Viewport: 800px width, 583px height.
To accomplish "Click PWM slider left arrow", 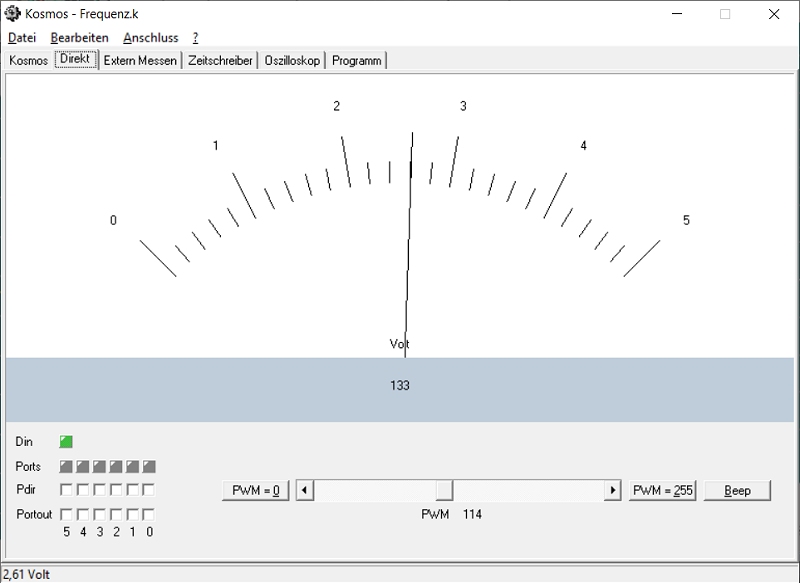I will point(304,490).
